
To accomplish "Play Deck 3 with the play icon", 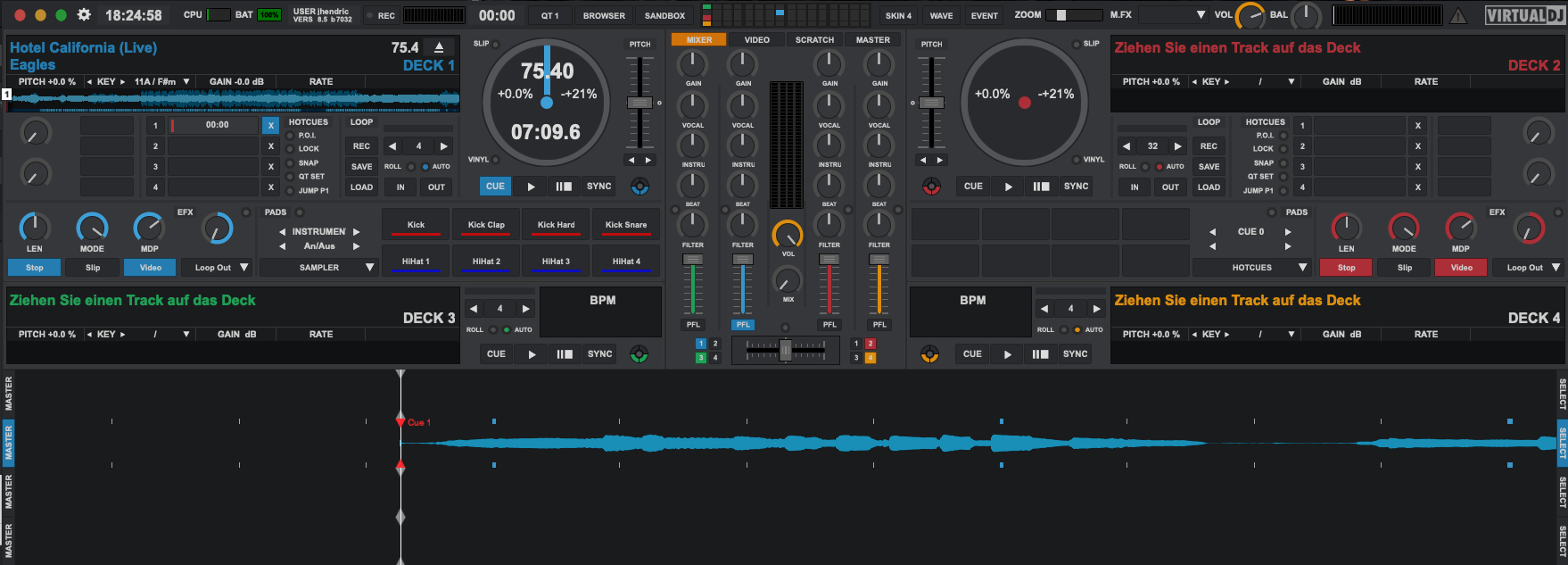I will [532, 354].
